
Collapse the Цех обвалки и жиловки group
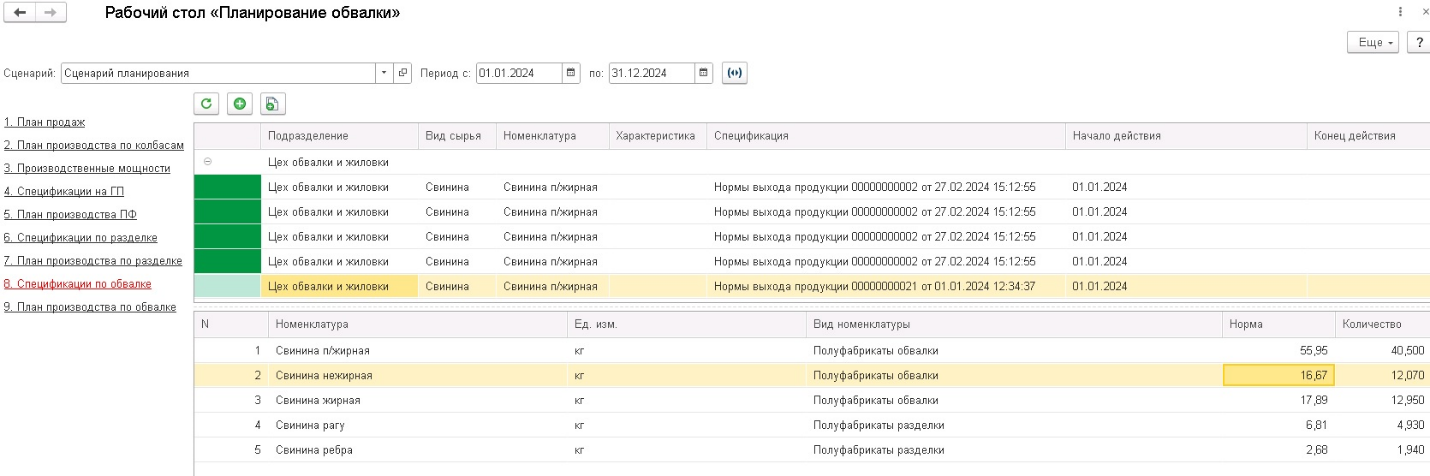pos(207,161)
